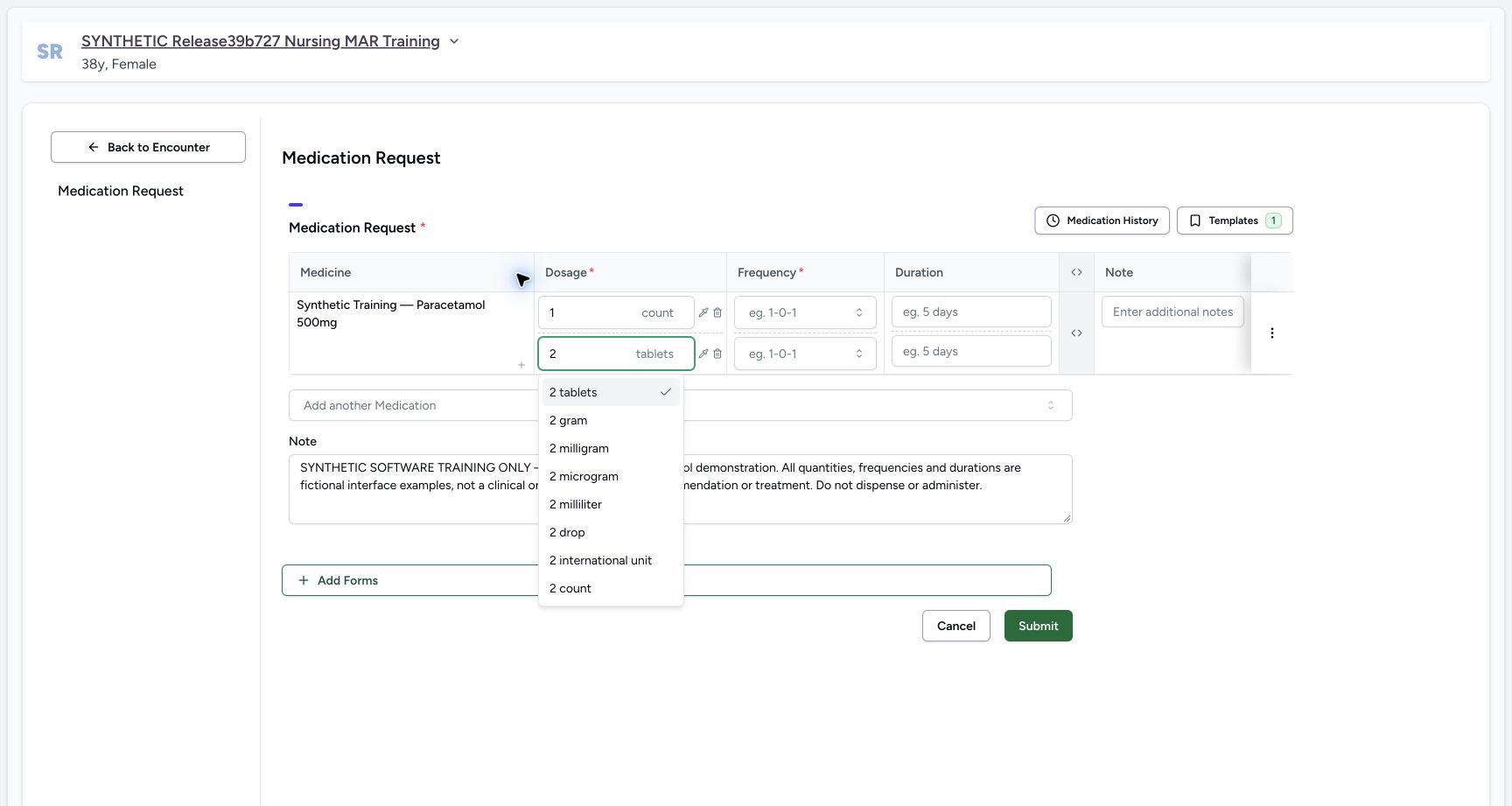Click the SR patient avatar

tap(50, 52)
